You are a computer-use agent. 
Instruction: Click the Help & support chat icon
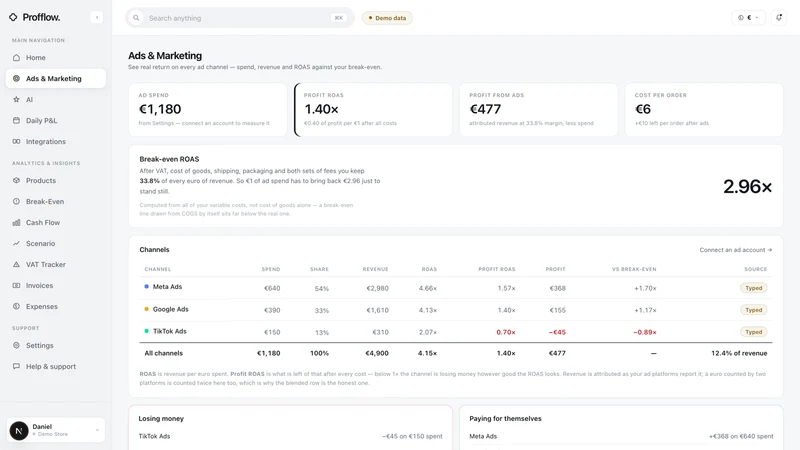(16, 366)
